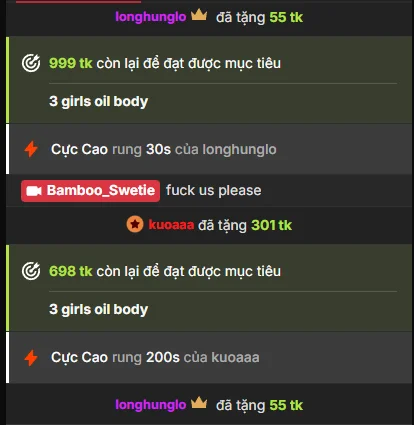
Task: Click lightning icon in the 30s vibration message
Action: coord(31,149)
